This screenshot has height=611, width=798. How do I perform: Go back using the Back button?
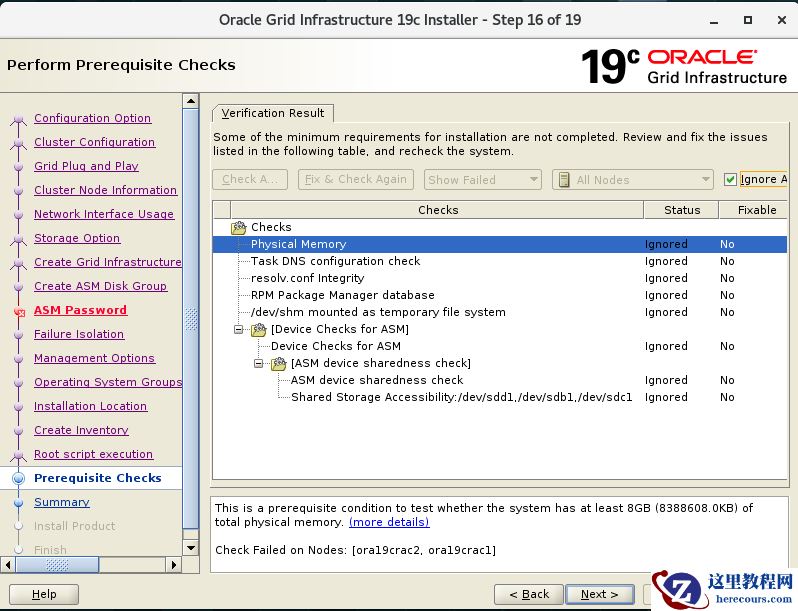(x=528, y=594)
